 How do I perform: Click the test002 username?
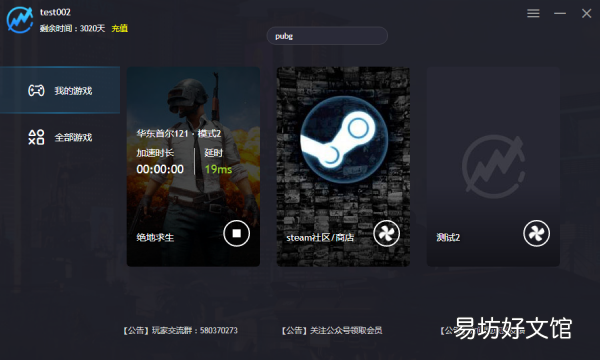[55, 12]
